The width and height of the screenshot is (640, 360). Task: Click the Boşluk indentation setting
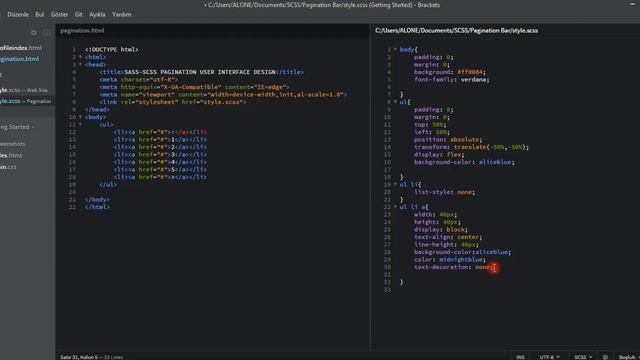tap(627, 357)
